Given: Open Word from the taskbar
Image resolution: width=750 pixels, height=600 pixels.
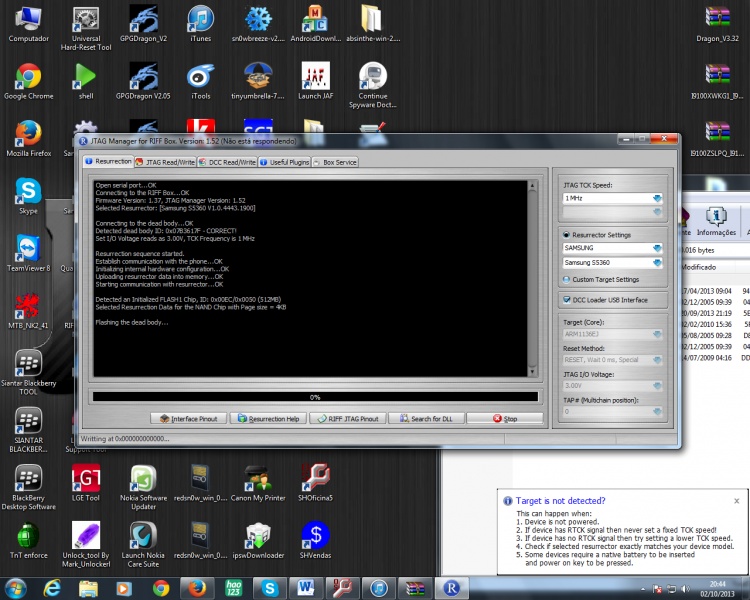Looking at the screenshot, I should pos(306,588).
